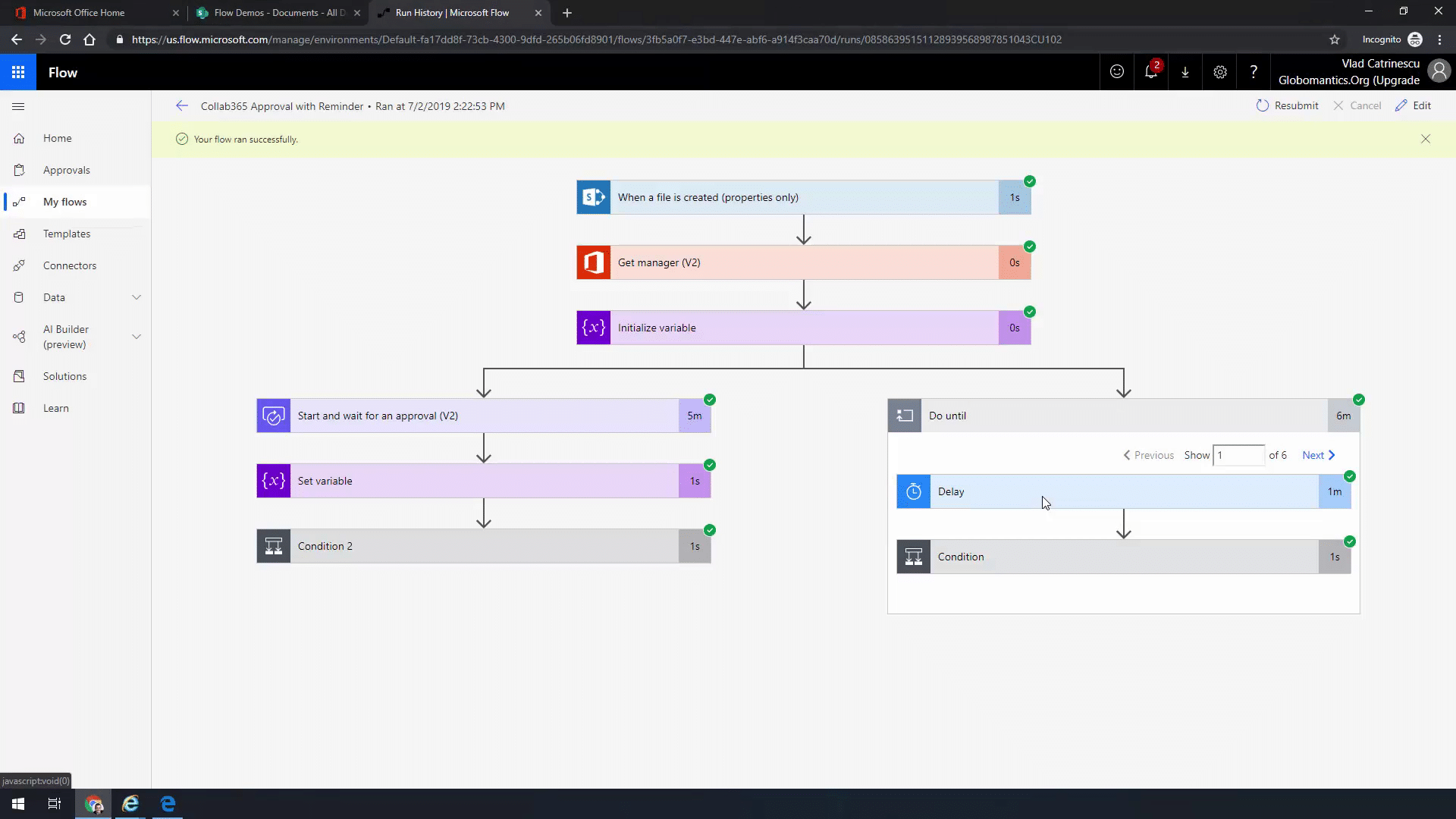This screenshot has height=819, width=1456.
Task: Click the feedback smiley icon
Action: 1117,72
